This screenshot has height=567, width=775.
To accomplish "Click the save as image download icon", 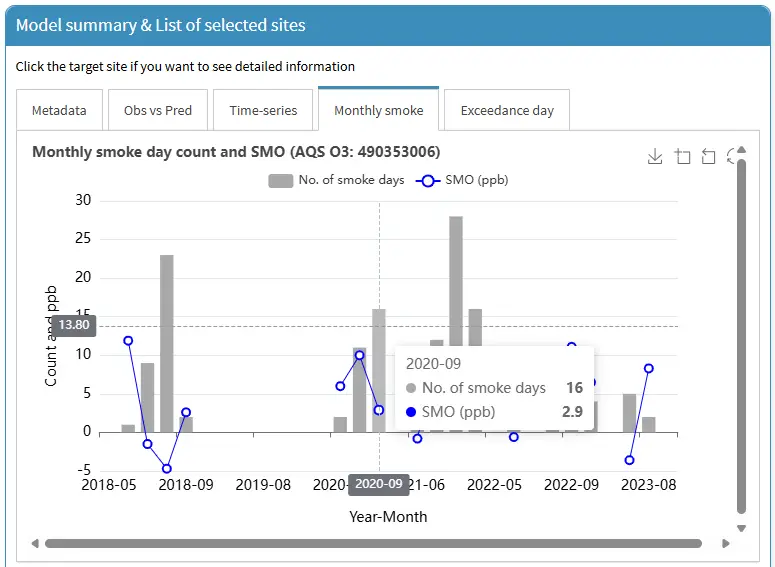I will click(655, 156).
